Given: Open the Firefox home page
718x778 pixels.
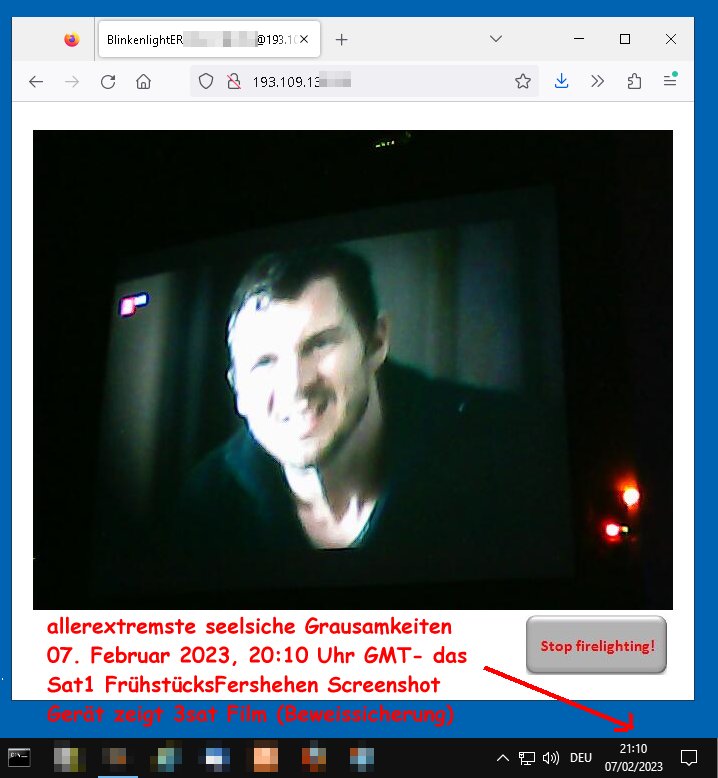Looking at the screenshot, I should pyautogui.click(x=143, y=81).
